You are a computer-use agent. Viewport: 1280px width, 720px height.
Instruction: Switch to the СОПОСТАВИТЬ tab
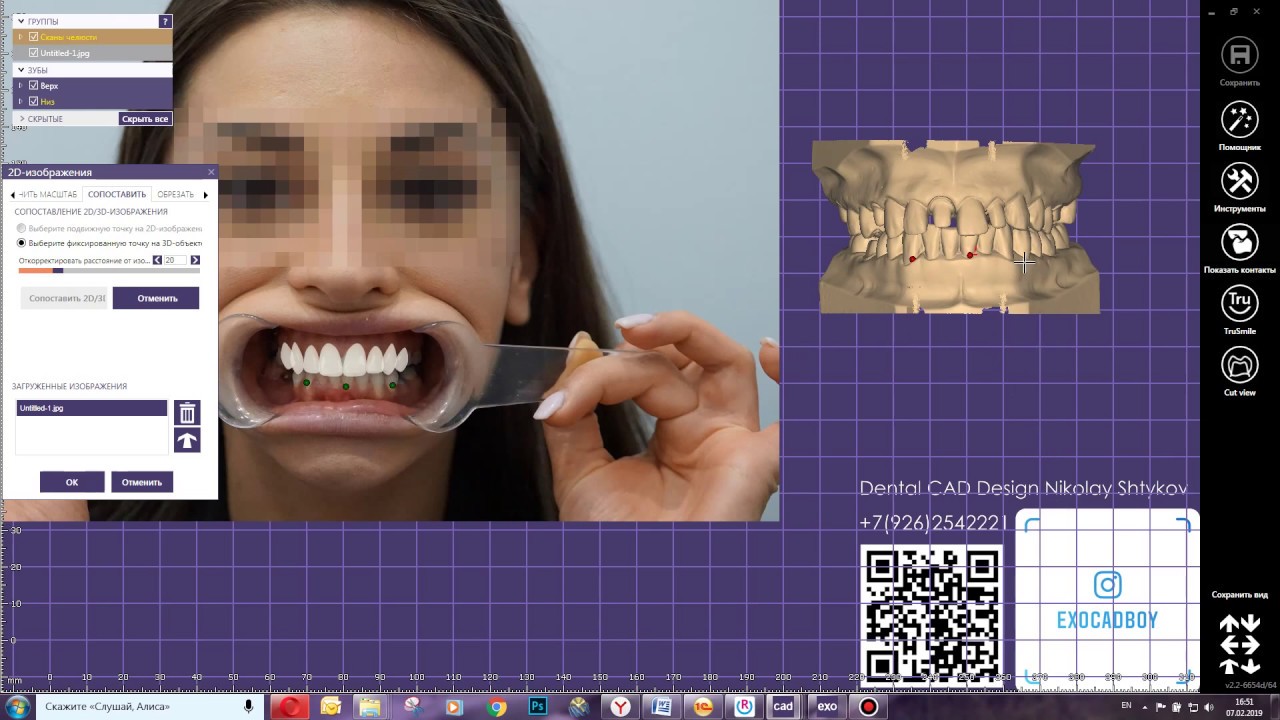tap(117, 194)
